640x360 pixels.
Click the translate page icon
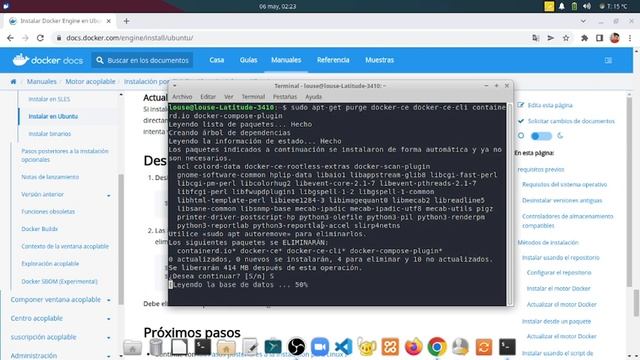click(536, 38)
